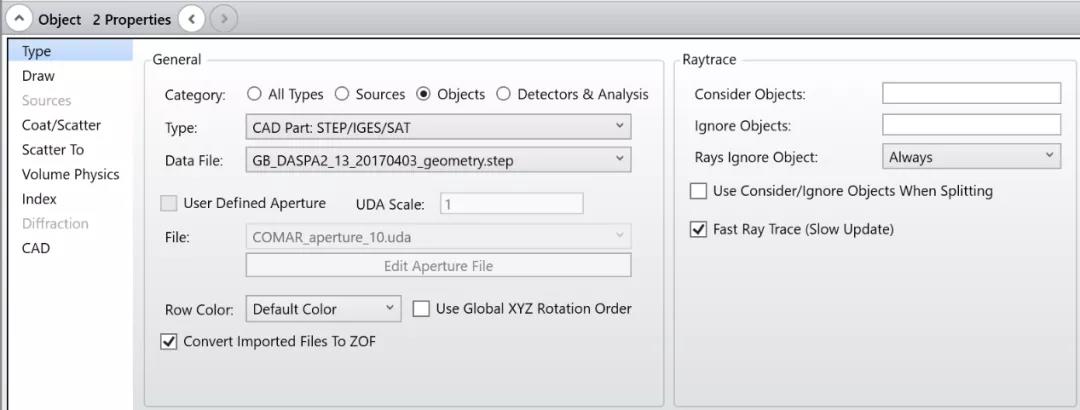Collapse the Object Properties panel
1080x410 pixels.
coord(19,19)
